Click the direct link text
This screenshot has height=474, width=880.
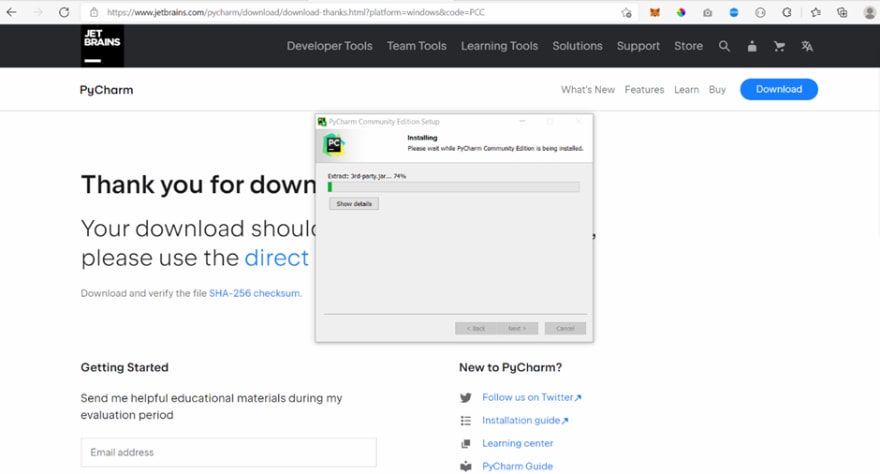[x=277, y=258]
